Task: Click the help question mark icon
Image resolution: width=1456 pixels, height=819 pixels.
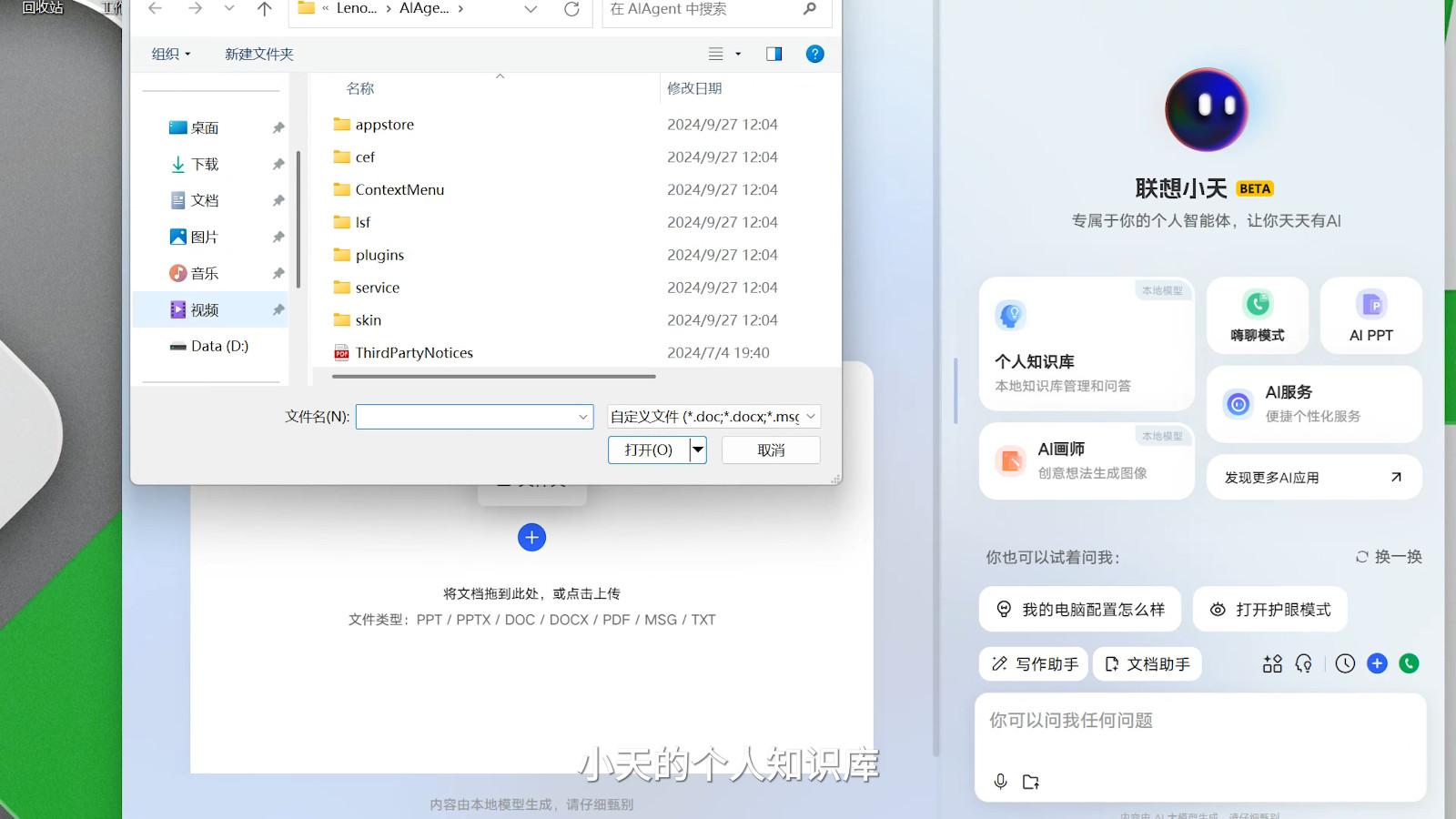Action: [x=814, y=54]
